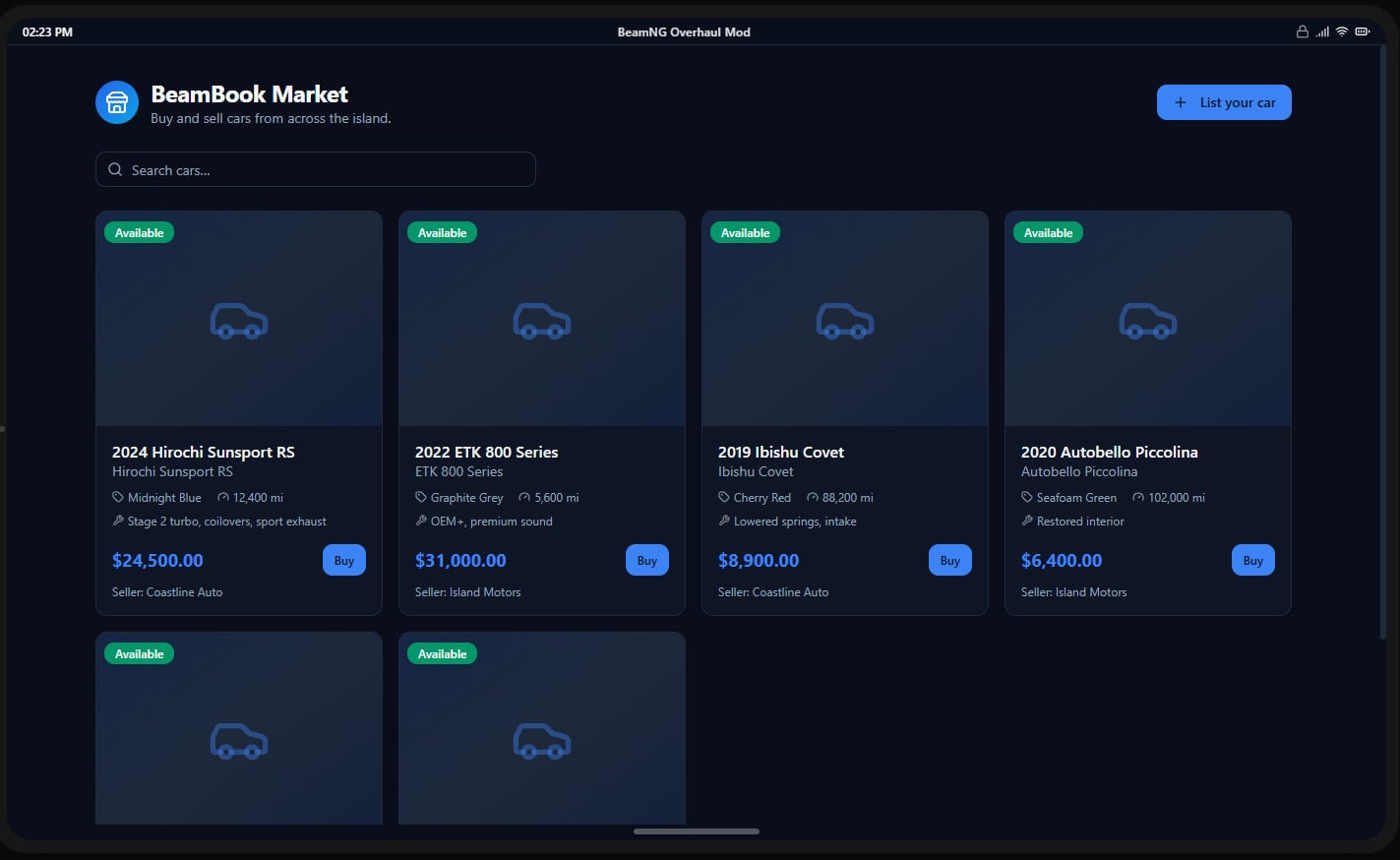Click the tag icon beside Seafoam Green

tap(1027, 497)
